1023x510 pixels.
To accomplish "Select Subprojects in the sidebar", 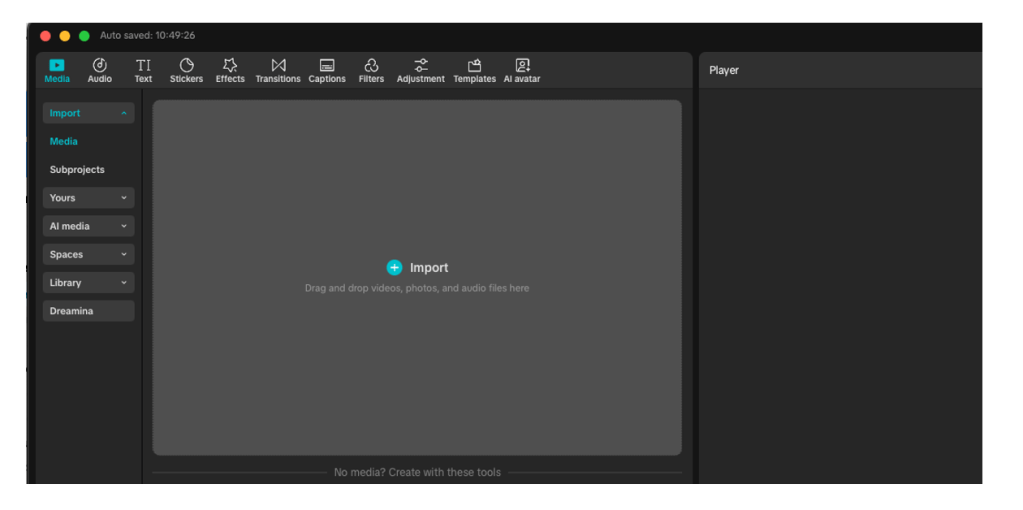I will tap(77, 170).
